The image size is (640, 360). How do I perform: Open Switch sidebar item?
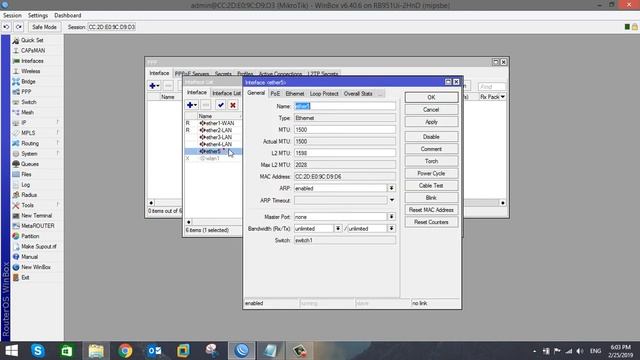[x=29, y=102]
